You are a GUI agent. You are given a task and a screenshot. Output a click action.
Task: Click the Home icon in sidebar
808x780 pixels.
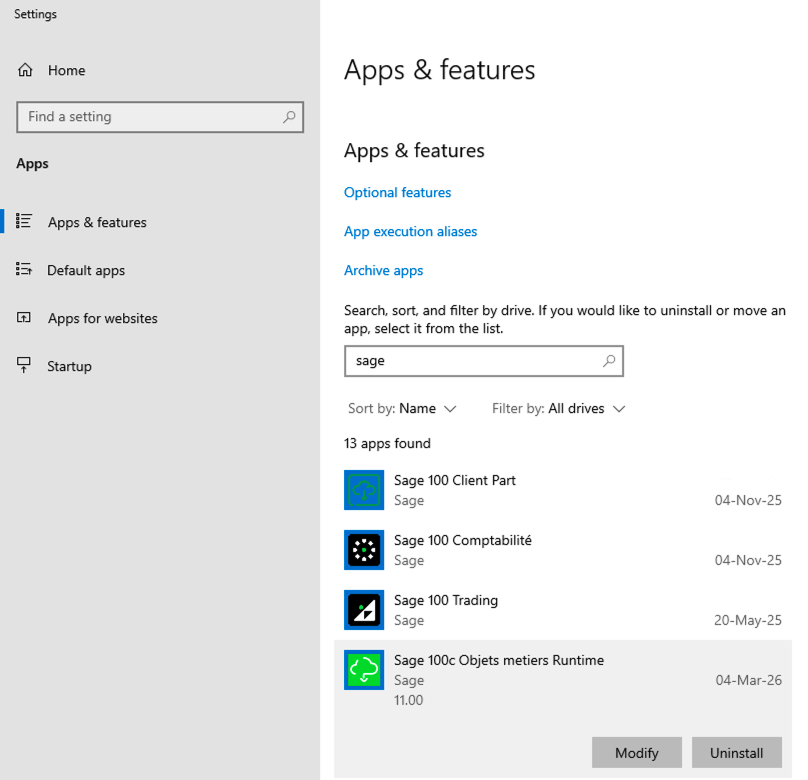coord(26,70)
